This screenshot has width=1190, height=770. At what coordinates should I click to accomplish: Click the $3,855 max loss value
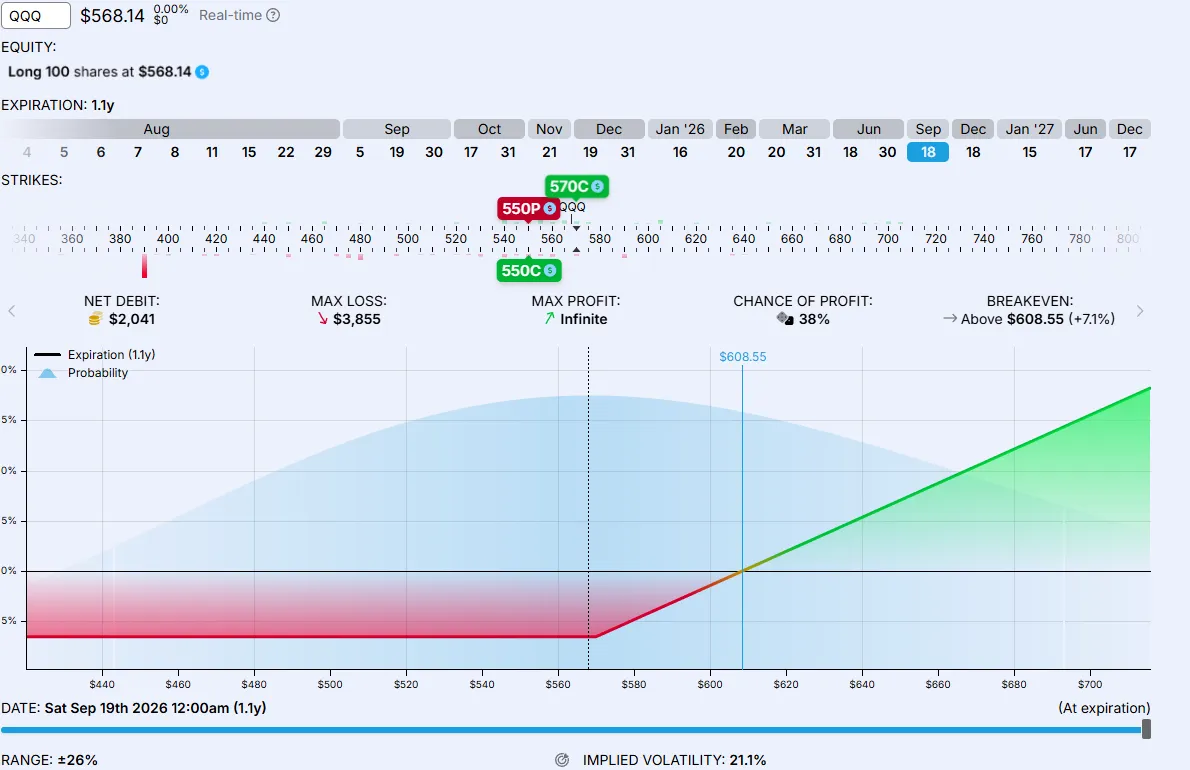[x=357, y=319]
